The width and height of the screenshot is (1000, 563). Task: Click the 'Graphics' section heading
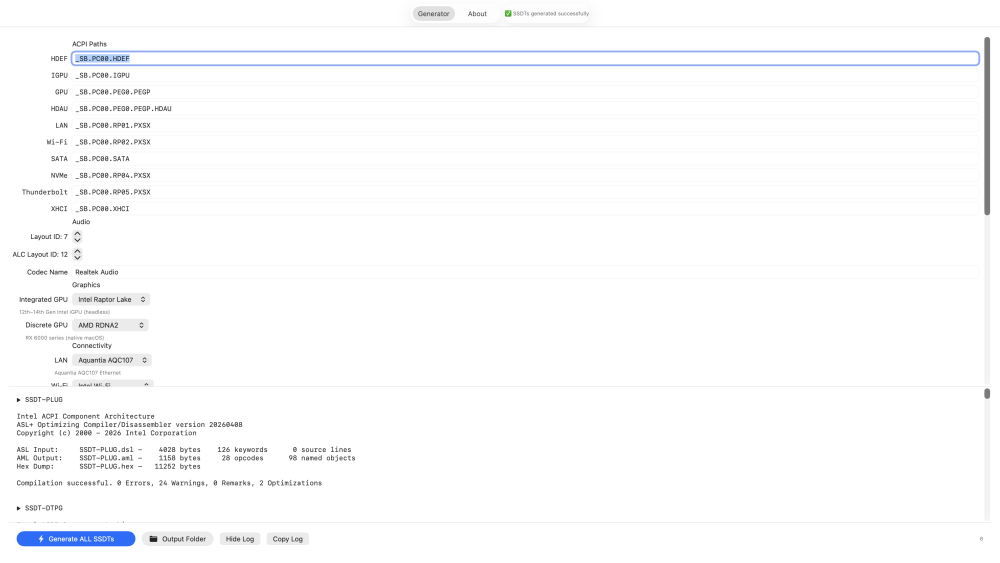(x=86, y=285)
